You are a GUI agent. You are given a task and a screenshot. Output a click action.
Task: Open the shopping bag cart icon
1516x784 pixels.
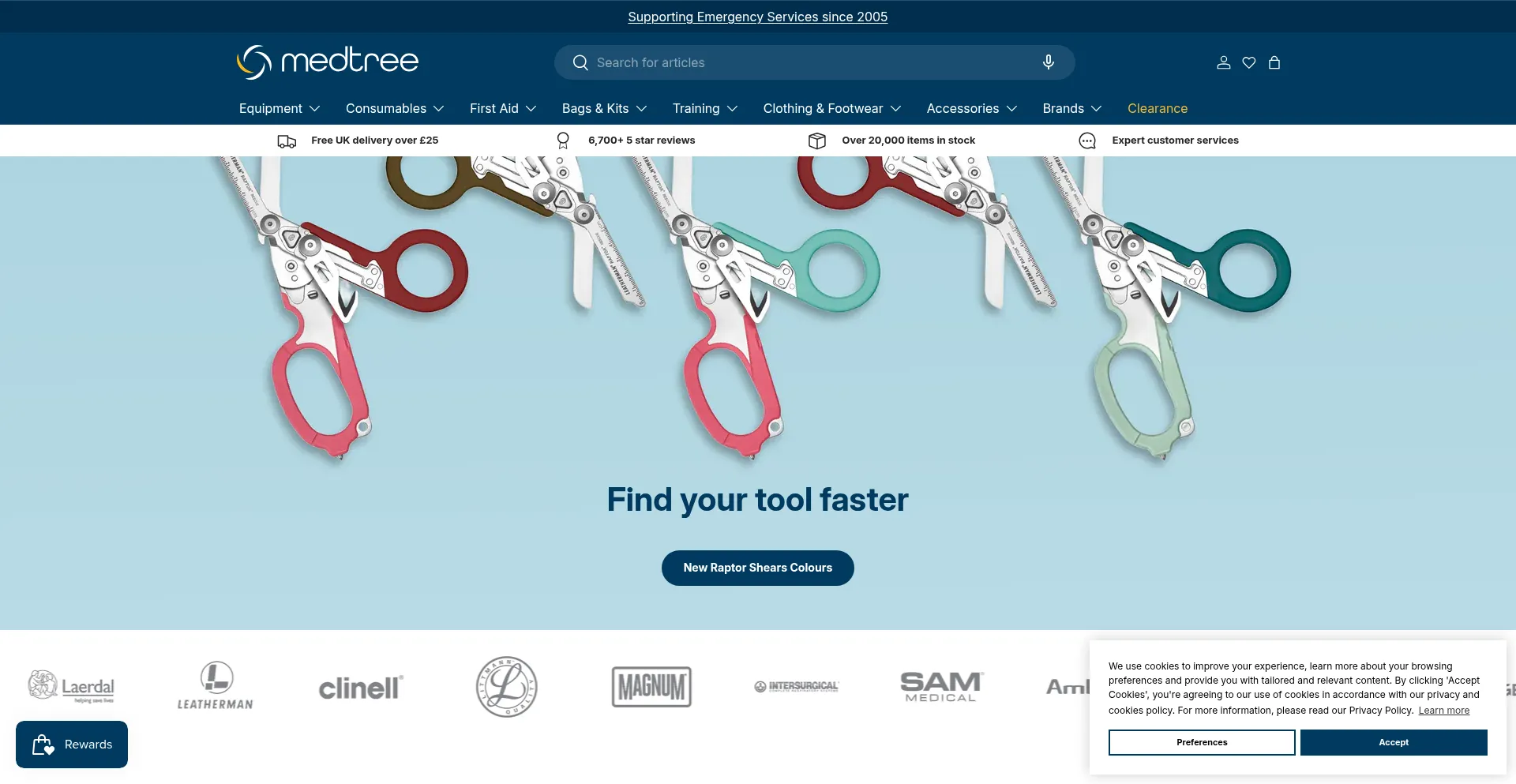(x=1274, y=62)
